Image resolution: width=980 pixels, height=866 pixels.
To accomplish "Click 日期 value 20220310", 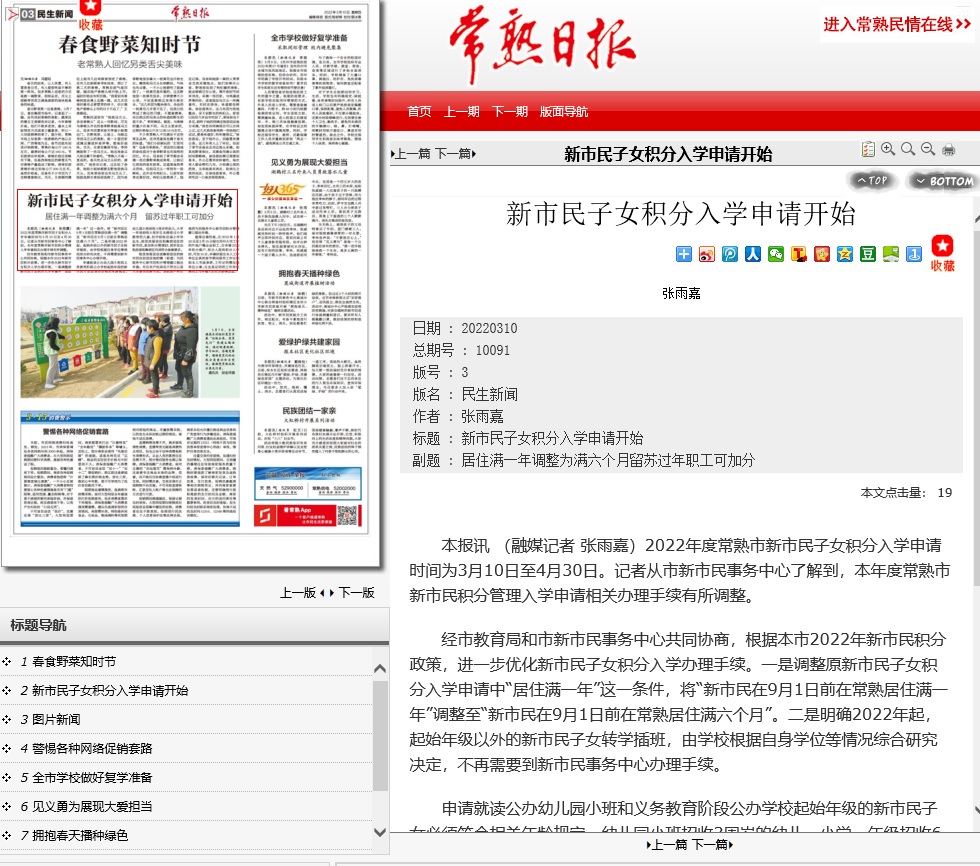I will pyautogui.click(x=489, y=328).
